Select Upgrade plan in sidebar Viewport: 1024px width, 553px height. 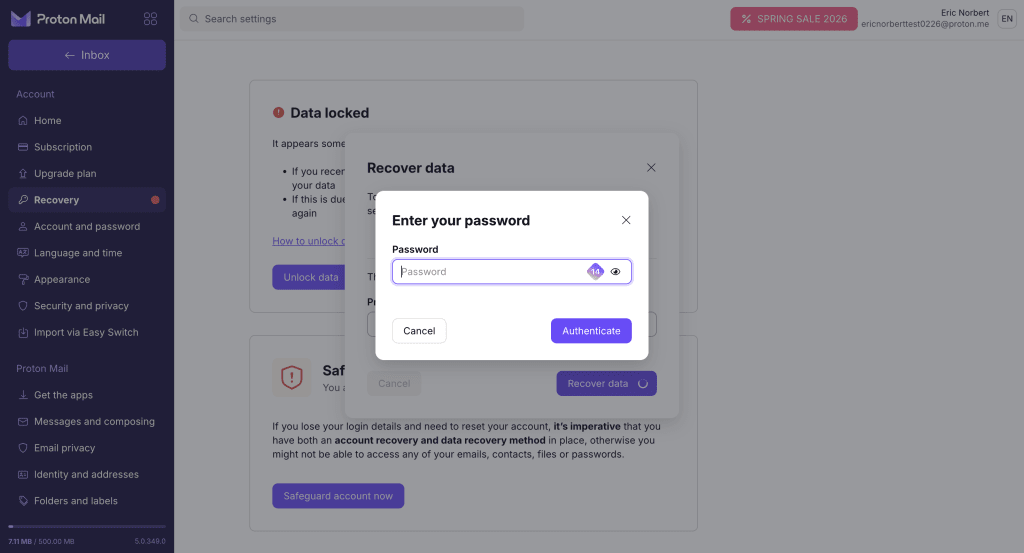65,174
